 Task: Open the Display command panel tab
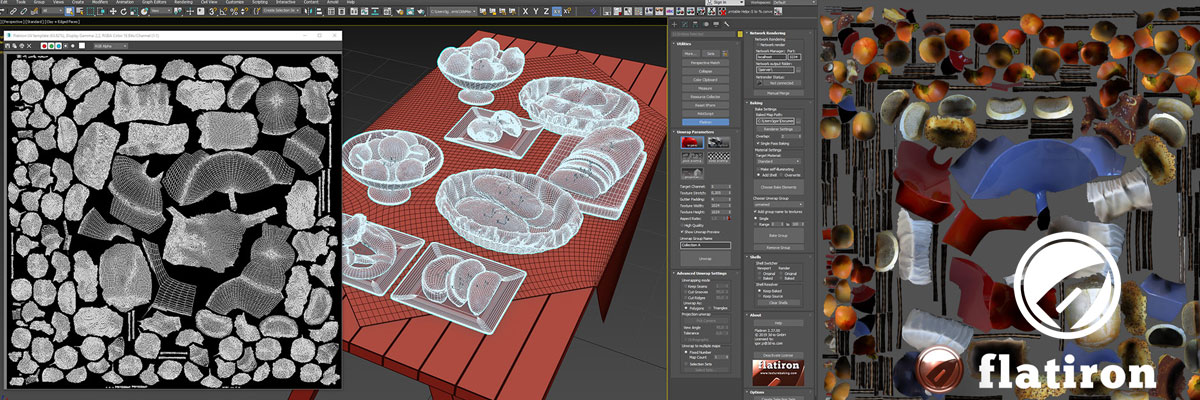(x=716, y=24)
